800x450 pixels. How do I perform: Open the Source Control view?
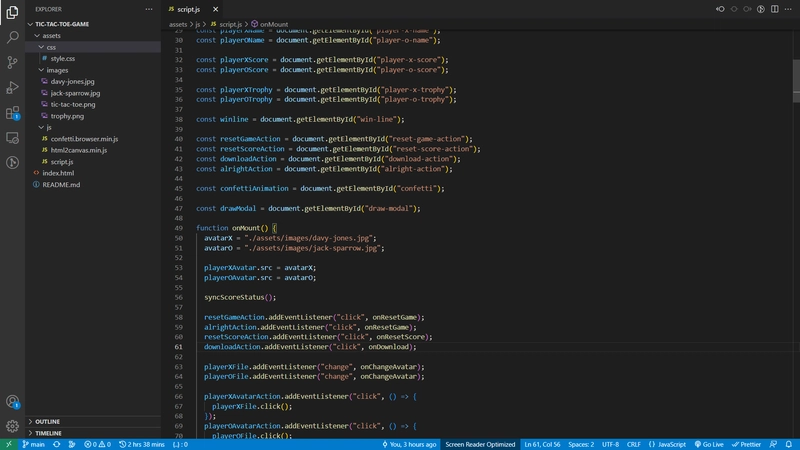pos(12,62)
